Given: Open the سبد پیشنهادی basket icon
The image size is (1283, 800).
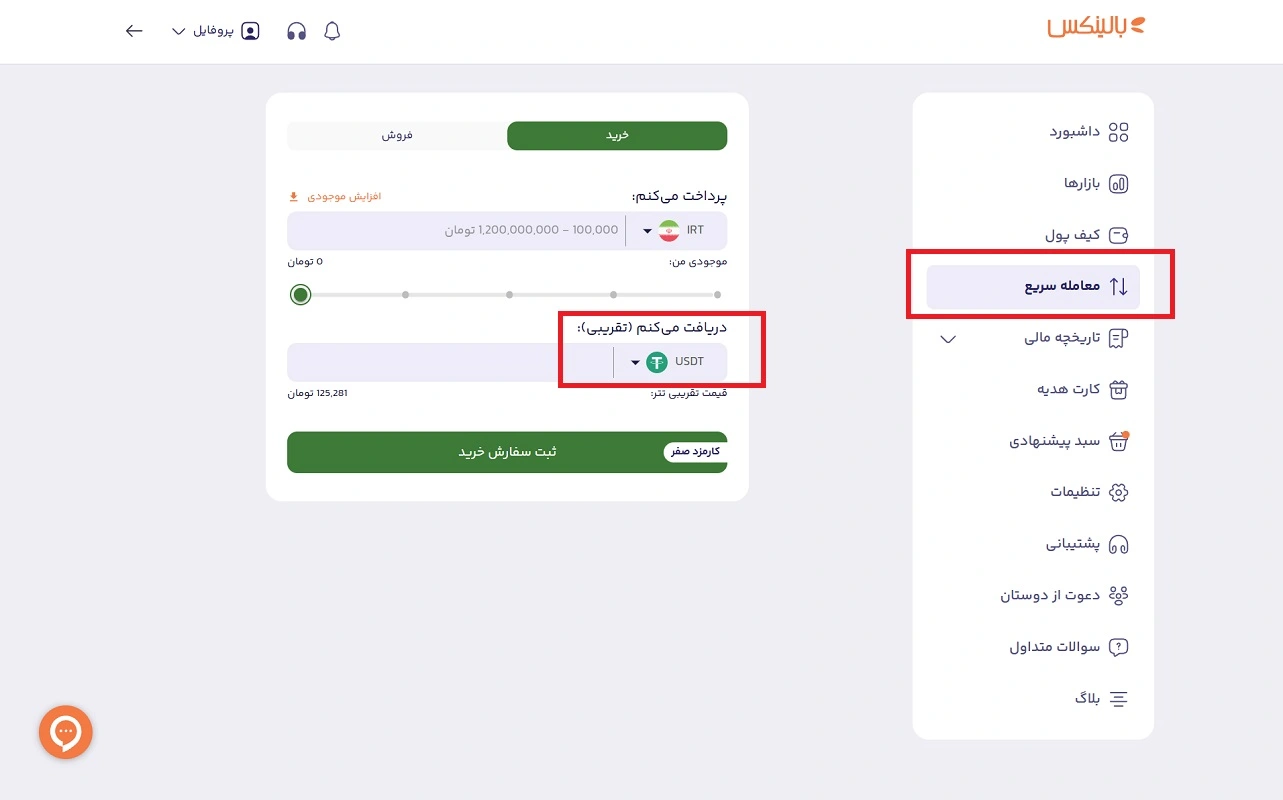Looking at the screenshot, I should click(x=1118, y=441).
